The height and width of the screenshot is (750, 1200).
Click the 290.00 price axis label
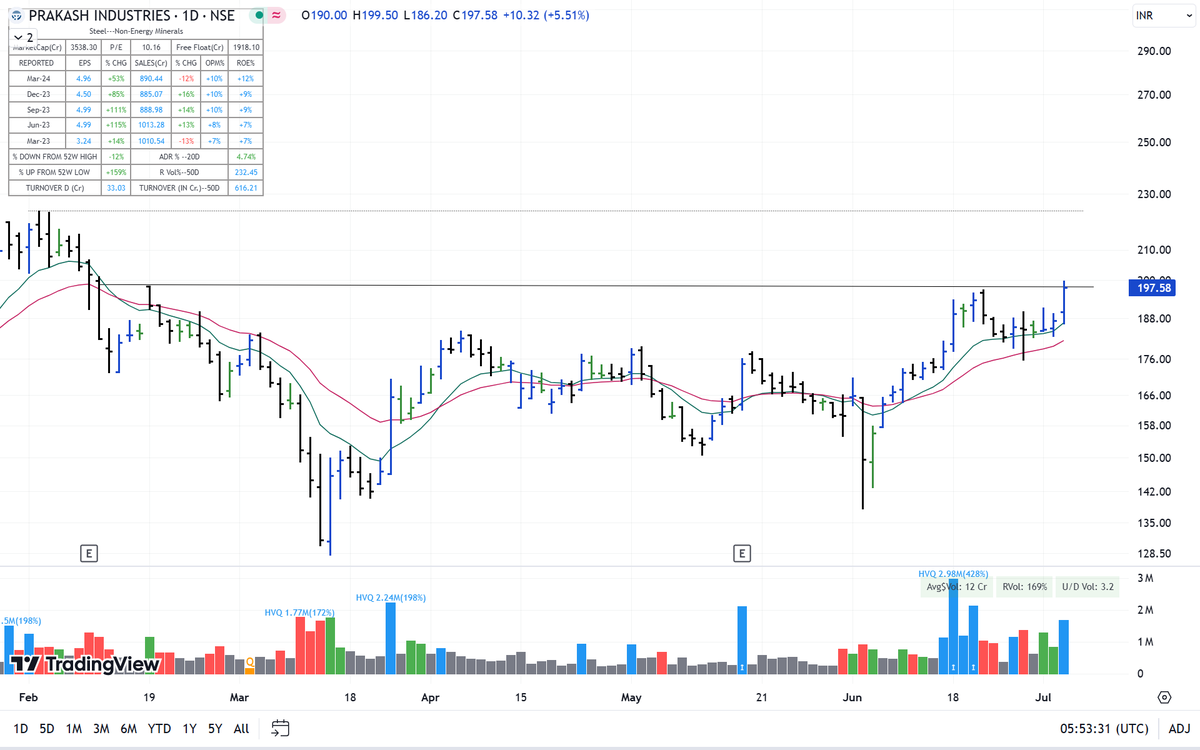(1155, 51)
